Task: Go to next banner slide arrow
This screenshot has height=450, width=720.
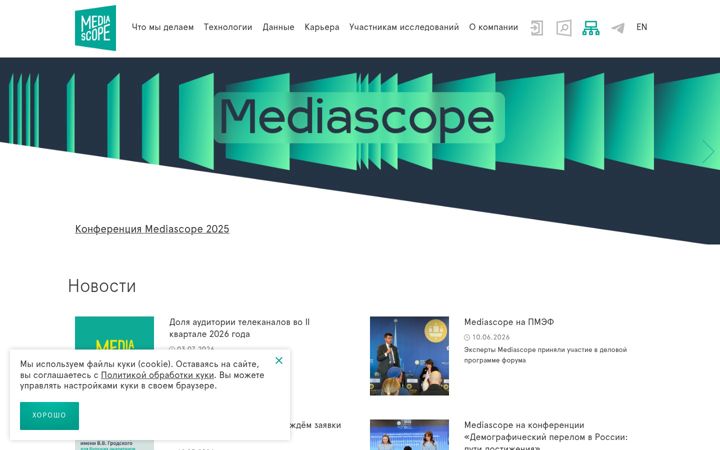Action: tap(708, 152)
